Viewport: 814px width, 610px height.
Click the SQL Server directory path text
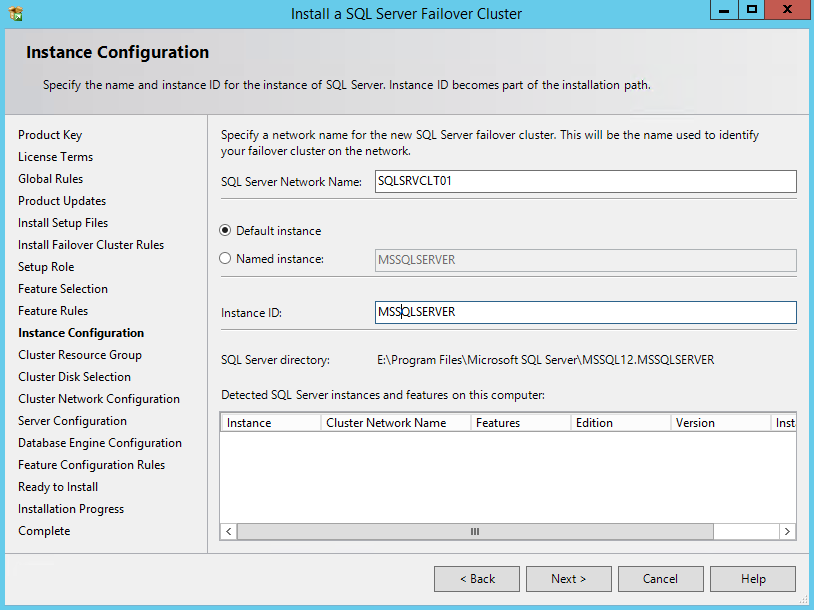pos(546,360)
